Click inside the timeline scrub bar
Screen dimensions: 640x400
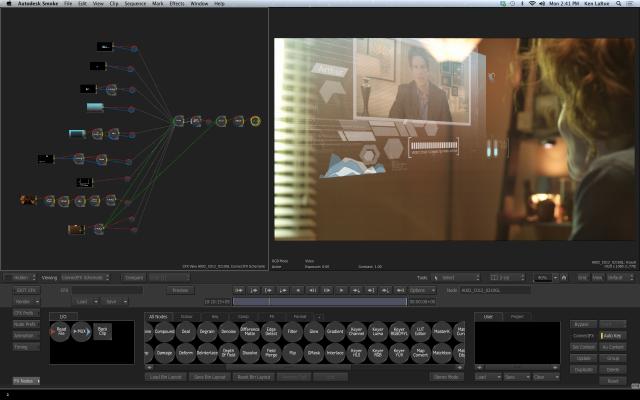coord(320,302)
